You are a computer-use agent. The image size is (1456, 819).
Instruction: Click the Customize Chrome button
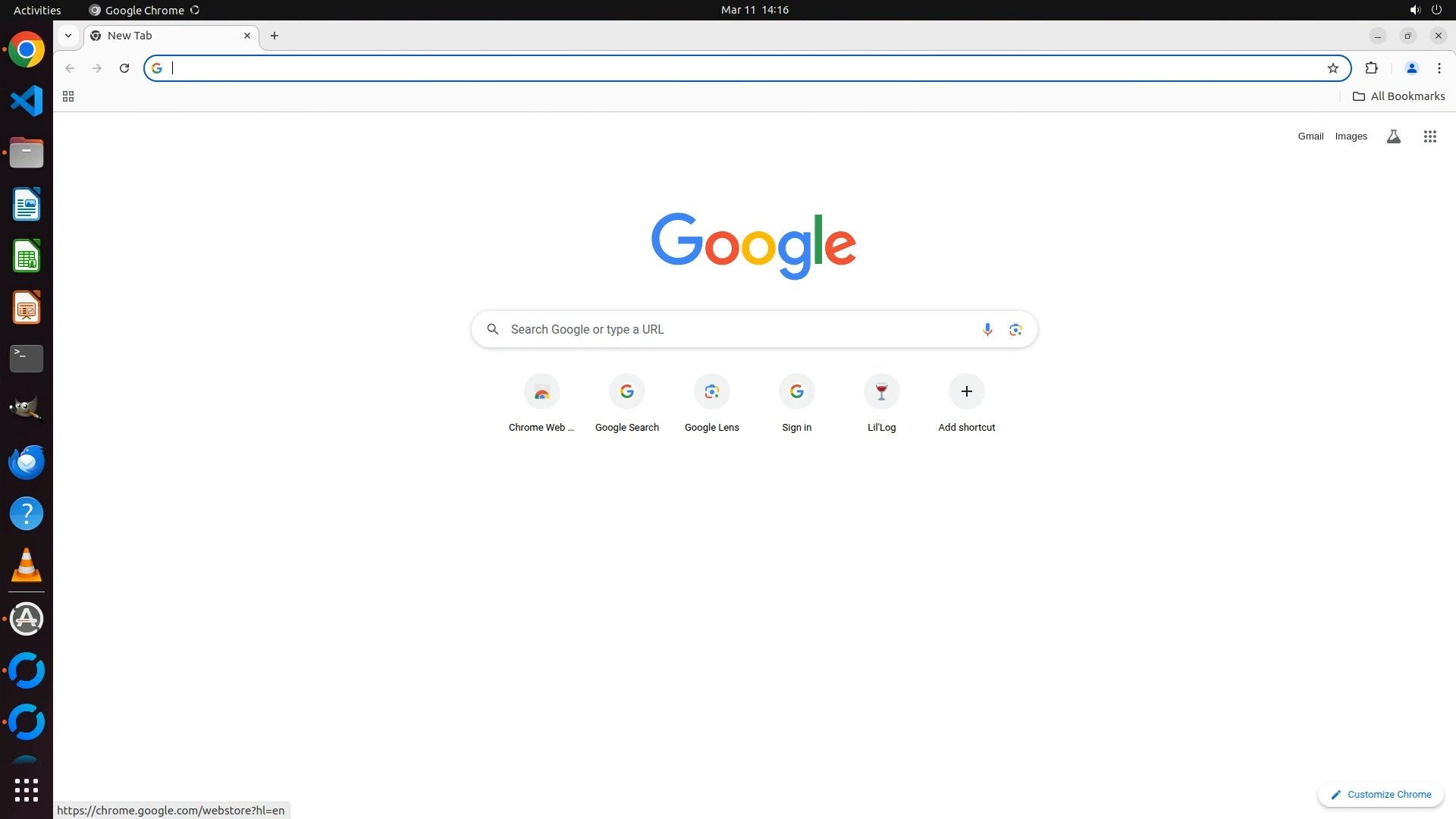coord(1380,794)
